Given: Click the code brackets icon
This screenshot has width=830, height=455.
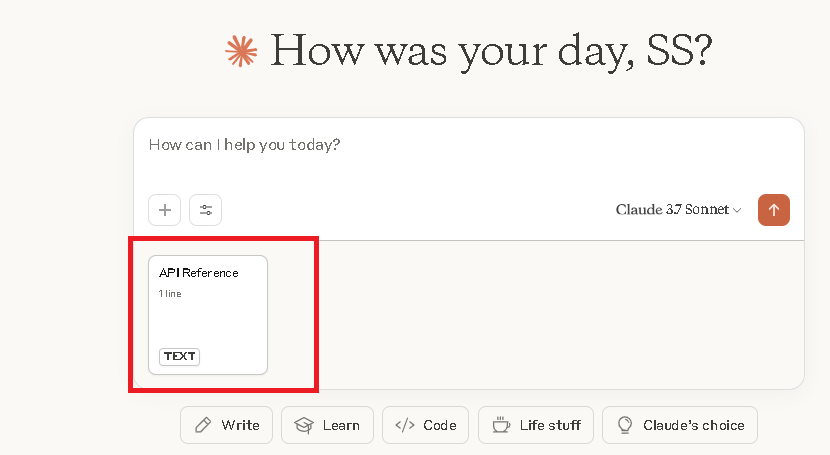Looking at the screenshot, I should (405, 425).
